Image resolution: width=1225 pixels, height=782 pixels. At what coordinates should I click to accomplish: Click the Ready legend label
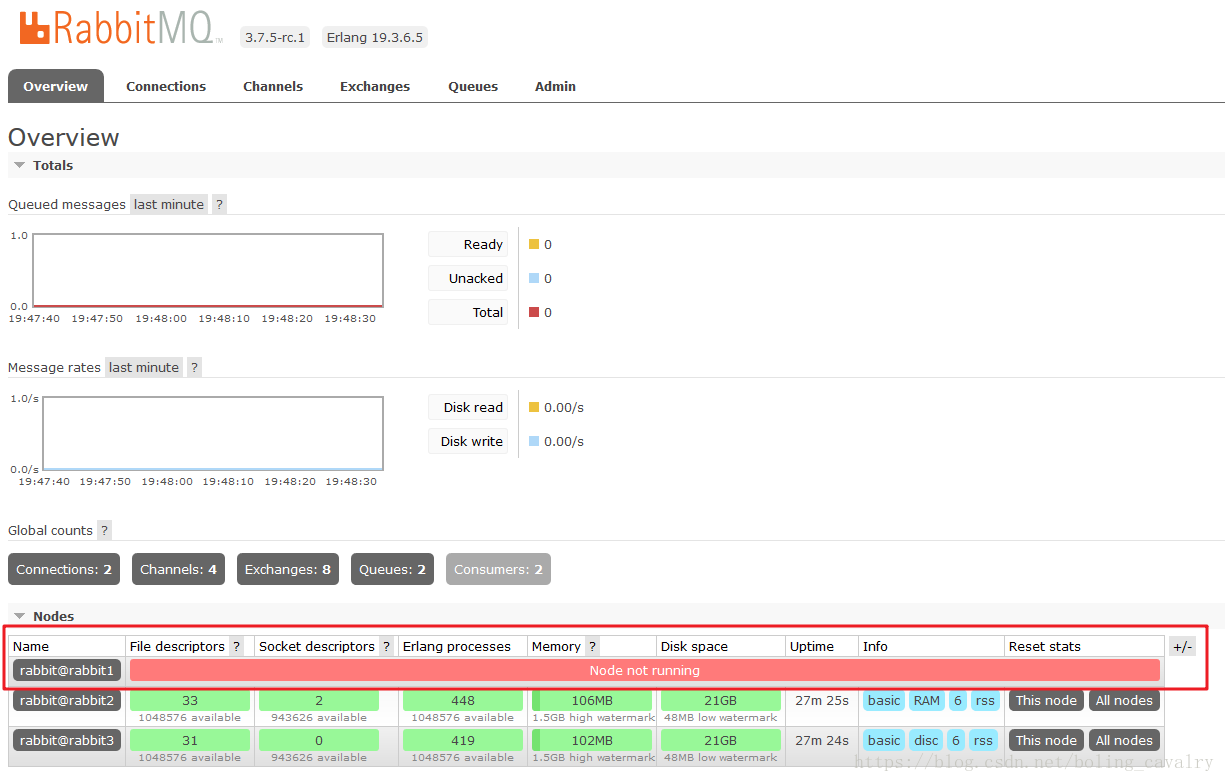tap(468, 244)
